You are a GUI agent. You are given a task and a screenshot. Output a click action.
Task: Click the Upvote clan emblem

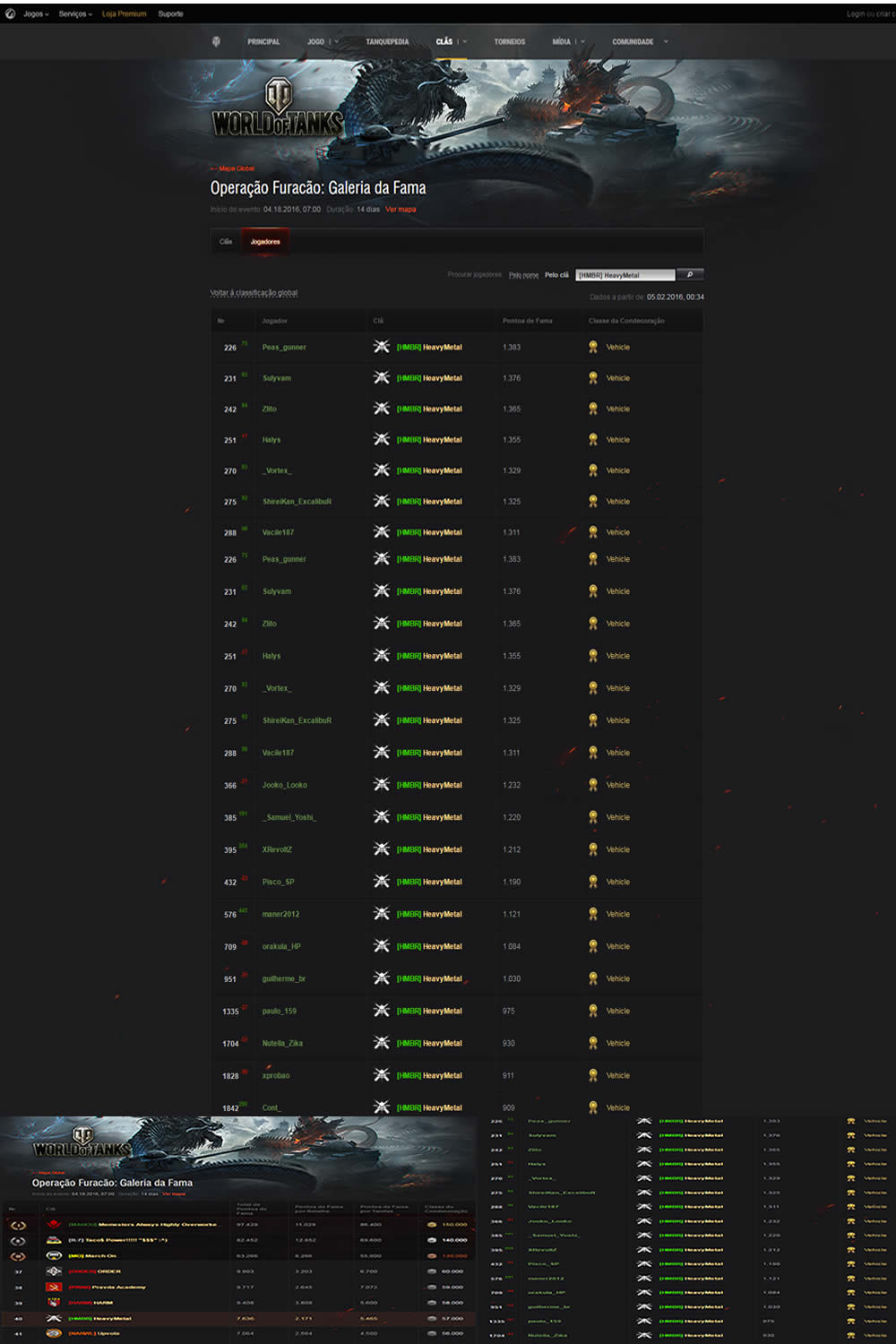coord(54,1333)
